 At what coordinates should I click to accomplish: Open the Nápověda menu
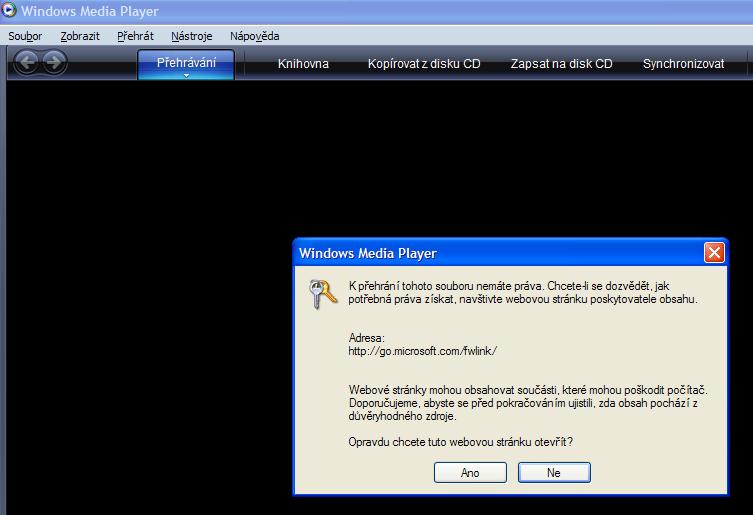click(x=255, y=36)
